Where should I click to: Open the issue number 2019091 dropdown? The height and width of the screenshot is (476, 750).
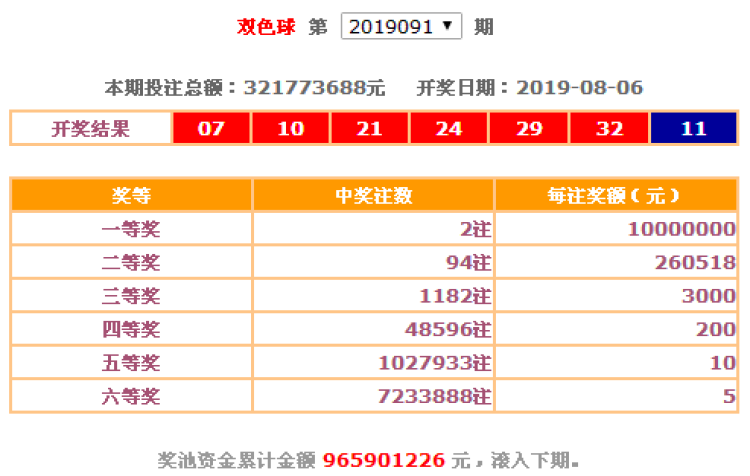[x=401, y=27]
